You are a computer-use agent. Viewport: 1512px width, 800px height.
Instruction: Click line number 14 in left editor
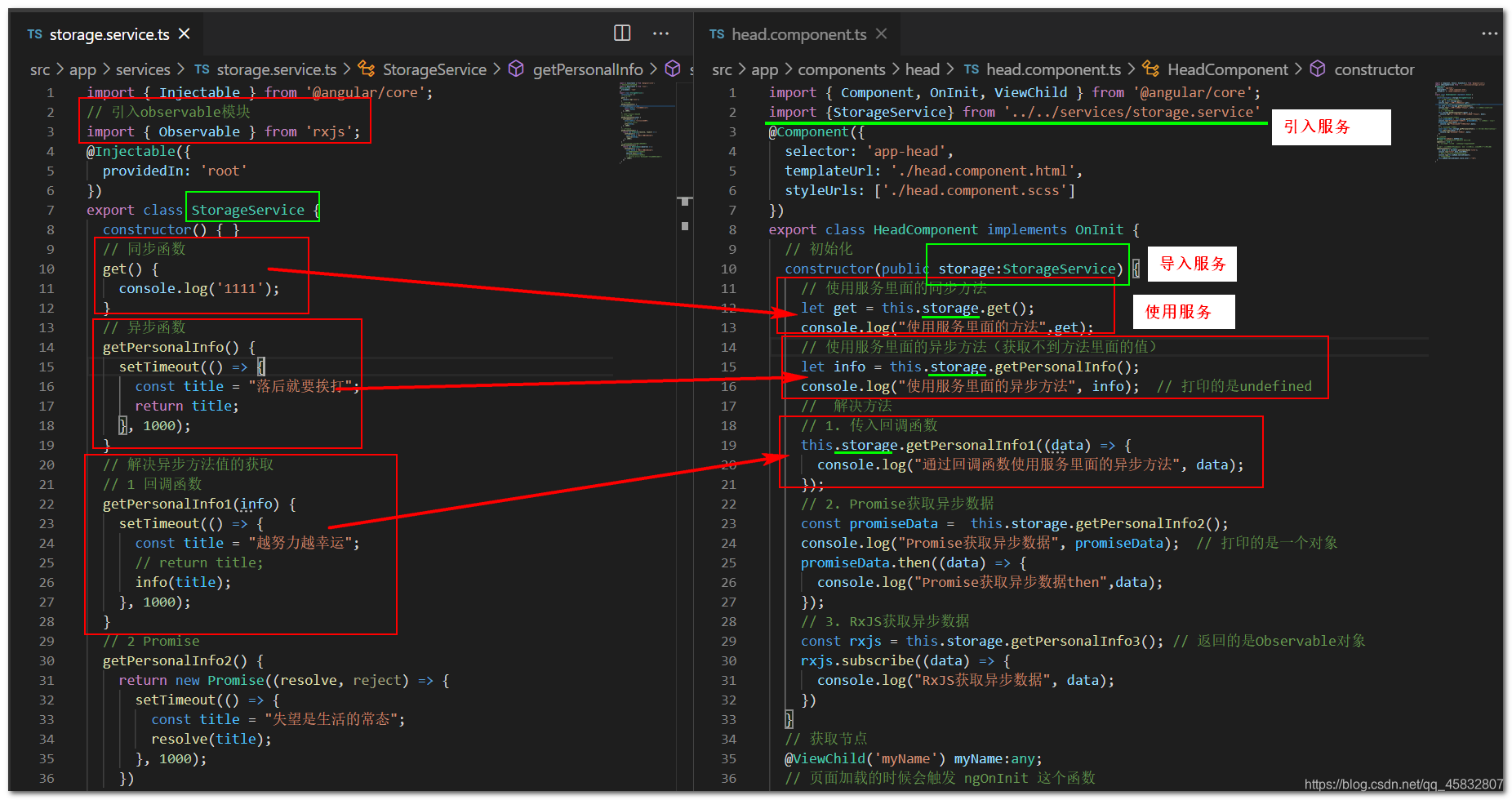(x=47, y=347)
